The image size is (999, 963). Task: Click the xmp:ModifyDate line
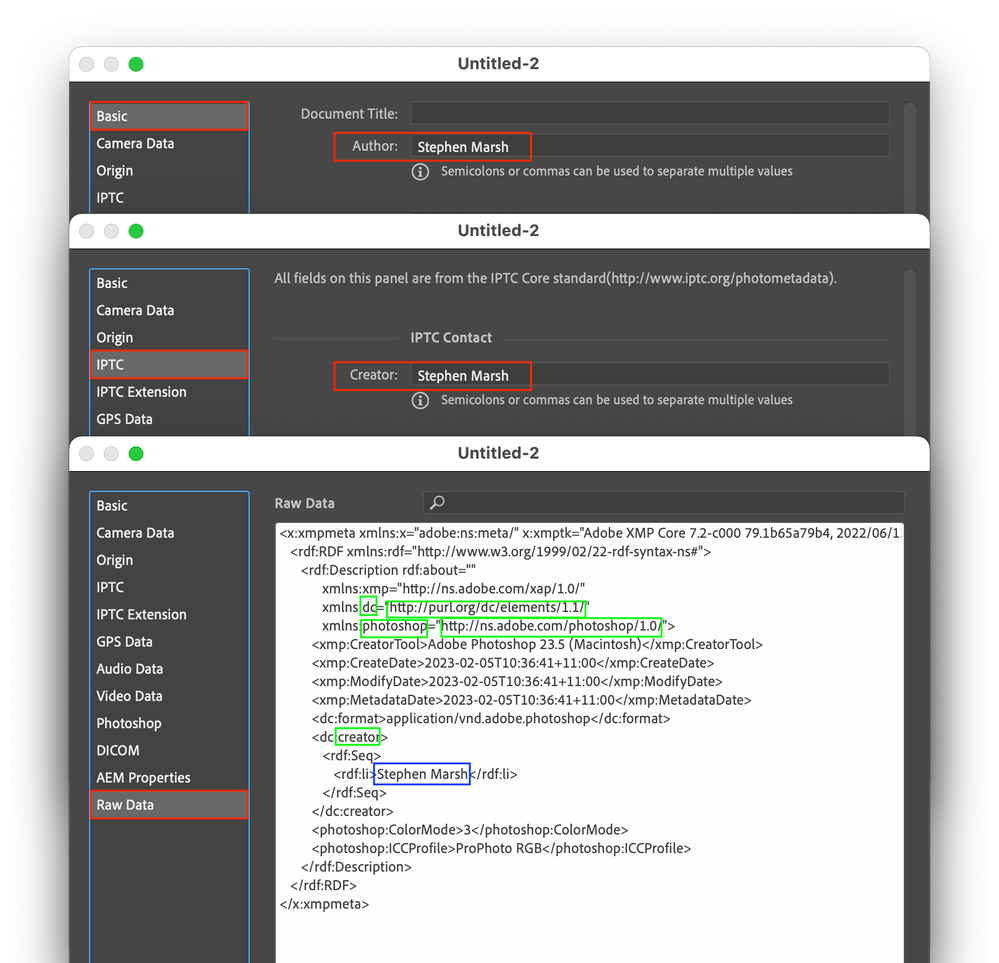517,681
